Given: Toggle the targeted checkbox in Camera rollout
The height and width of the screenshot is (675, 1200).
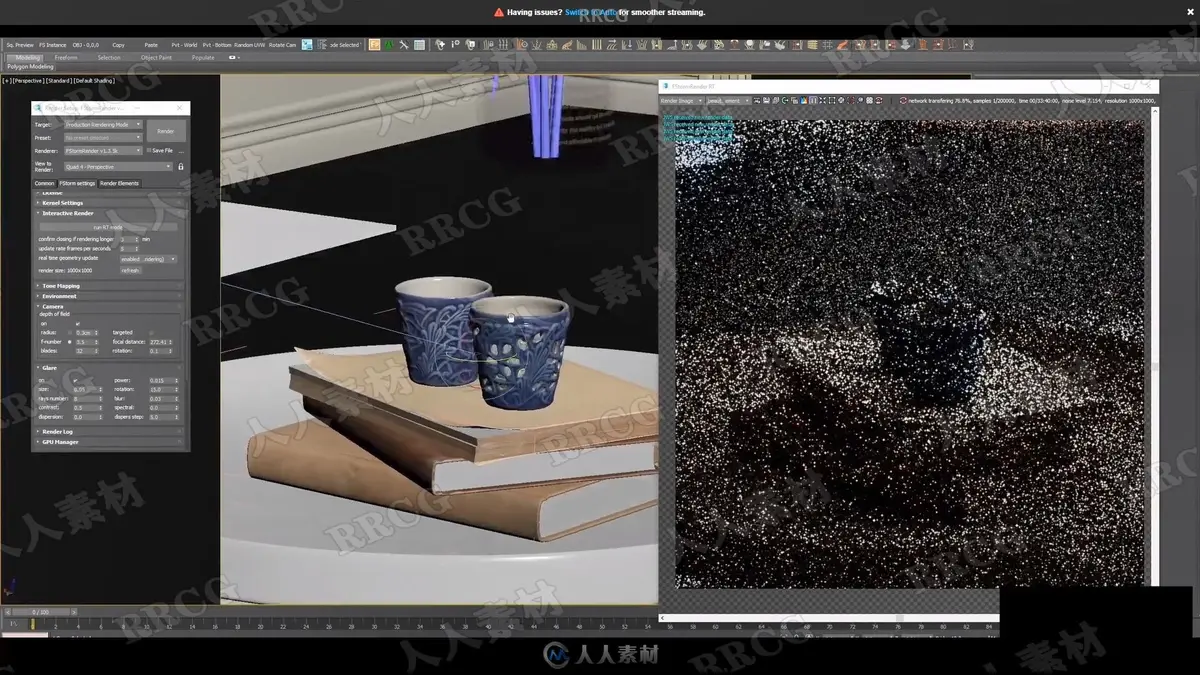Looking at the screenshot, I should coord(151,333).
